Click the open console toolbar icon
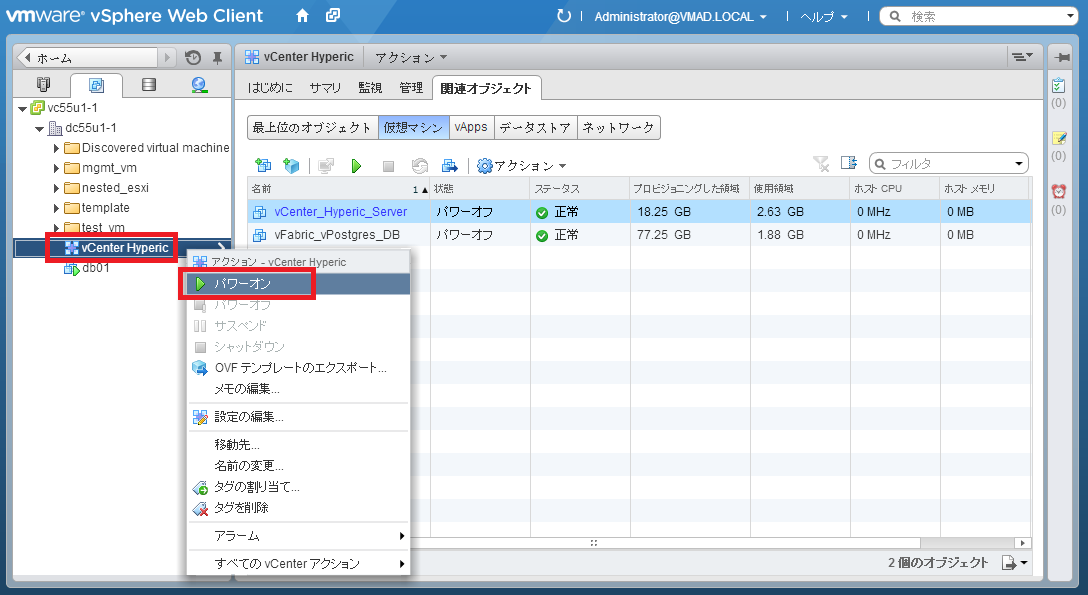The width and height of the screenshot is (1088, 595). [325, 166]
